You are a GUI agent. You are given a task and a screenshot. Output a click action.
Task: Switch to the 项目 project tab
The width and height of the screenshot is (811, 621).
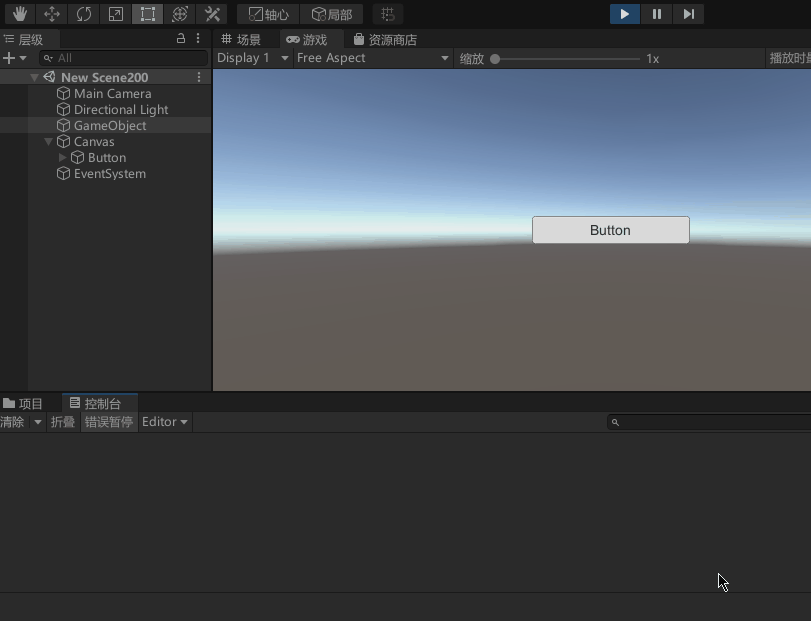point(23,403)
